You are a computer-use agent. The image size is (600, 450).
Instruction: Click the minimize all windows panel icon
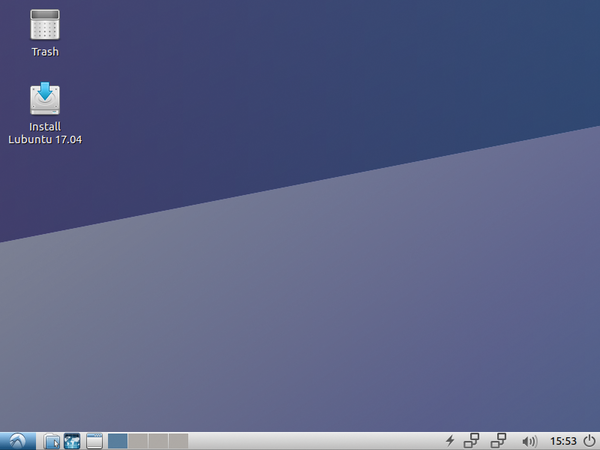pos(94,441)
